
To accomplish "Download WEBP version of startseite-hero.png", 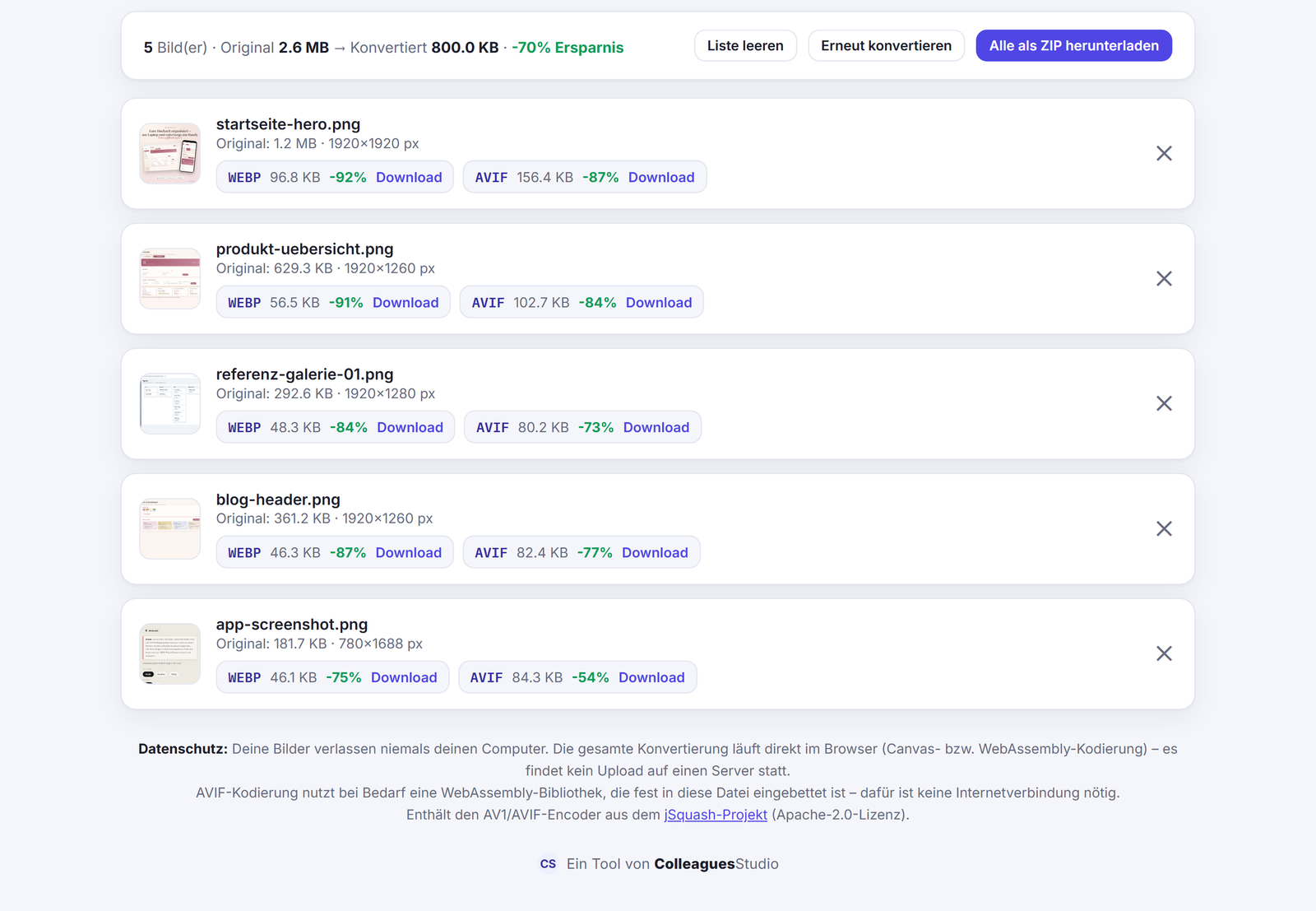I will tap(409, 177).
